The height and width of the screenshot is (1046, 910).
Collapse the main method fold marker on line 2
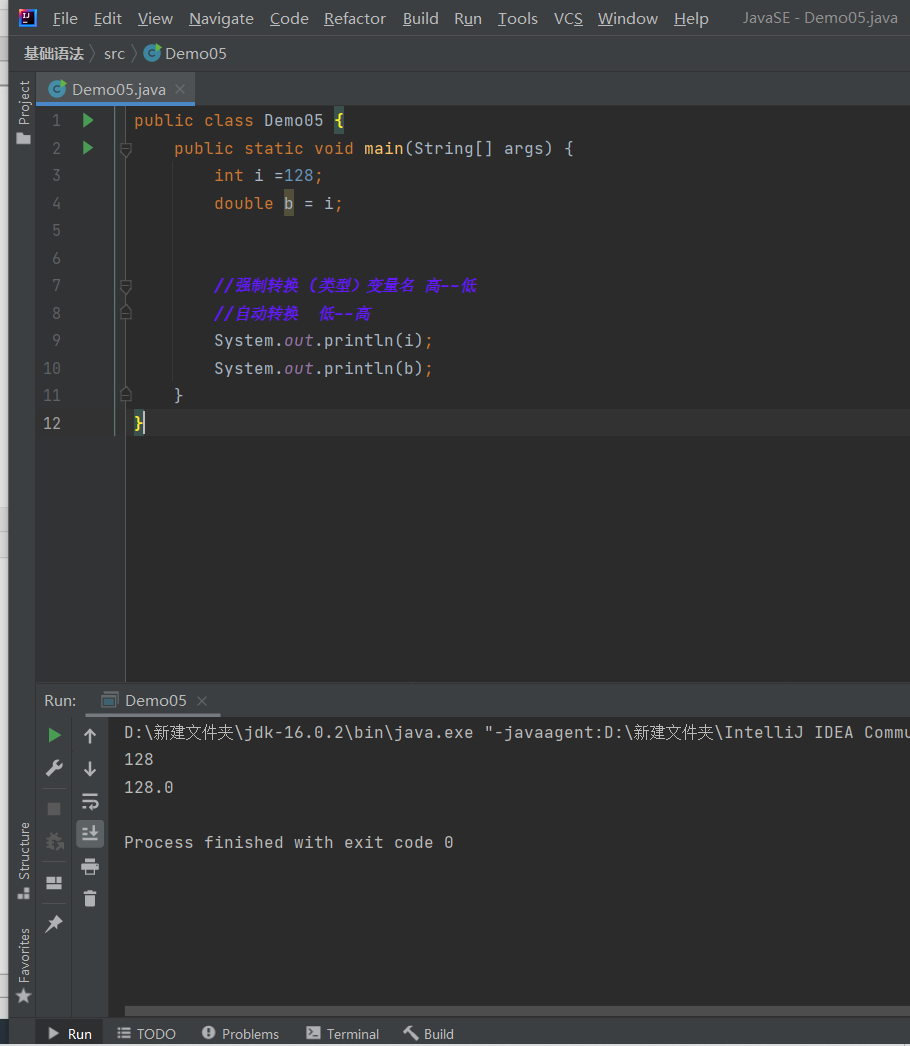125,149
